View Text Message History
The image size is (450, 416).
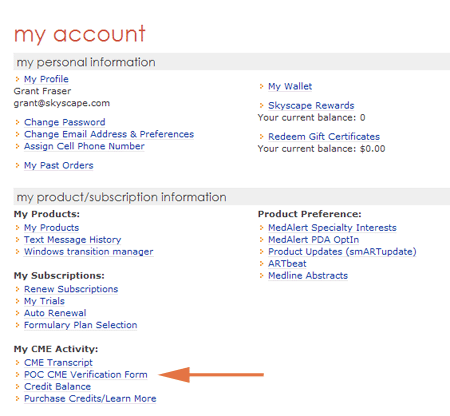[x=72, y=240]
